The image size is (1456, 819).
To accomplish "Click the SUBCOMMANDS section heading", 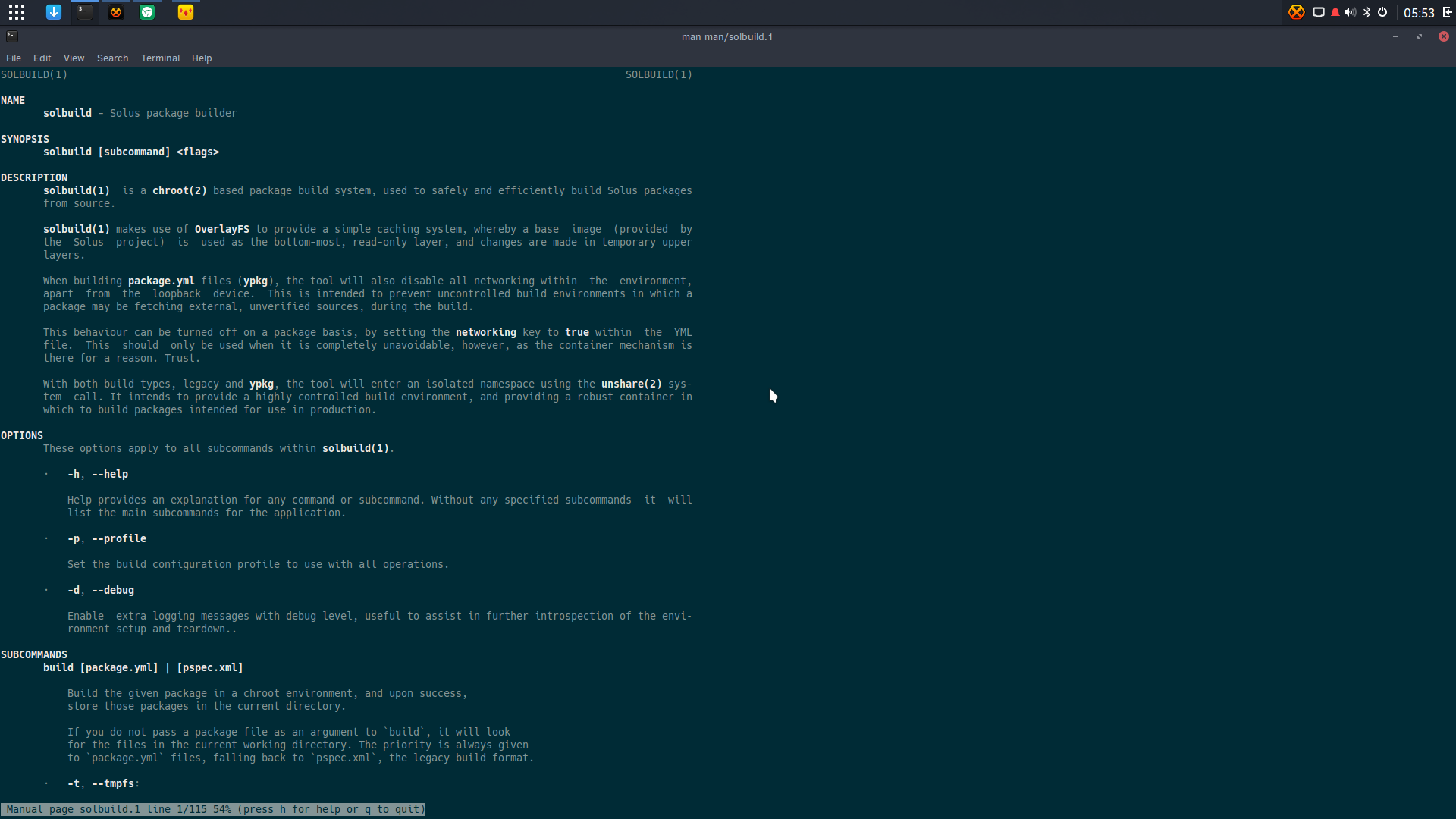I will pos(34,654).
